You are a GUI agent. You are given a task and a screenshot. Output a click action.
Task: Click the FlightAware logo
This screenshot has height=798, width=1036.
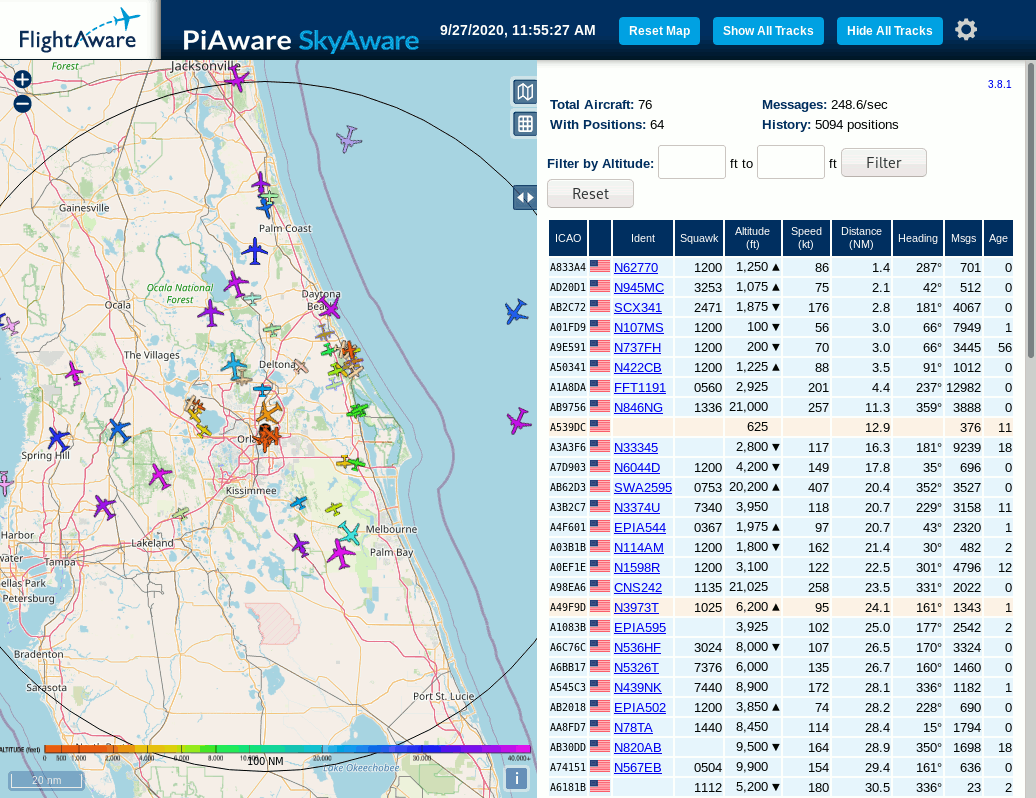(x=80, y=30)
